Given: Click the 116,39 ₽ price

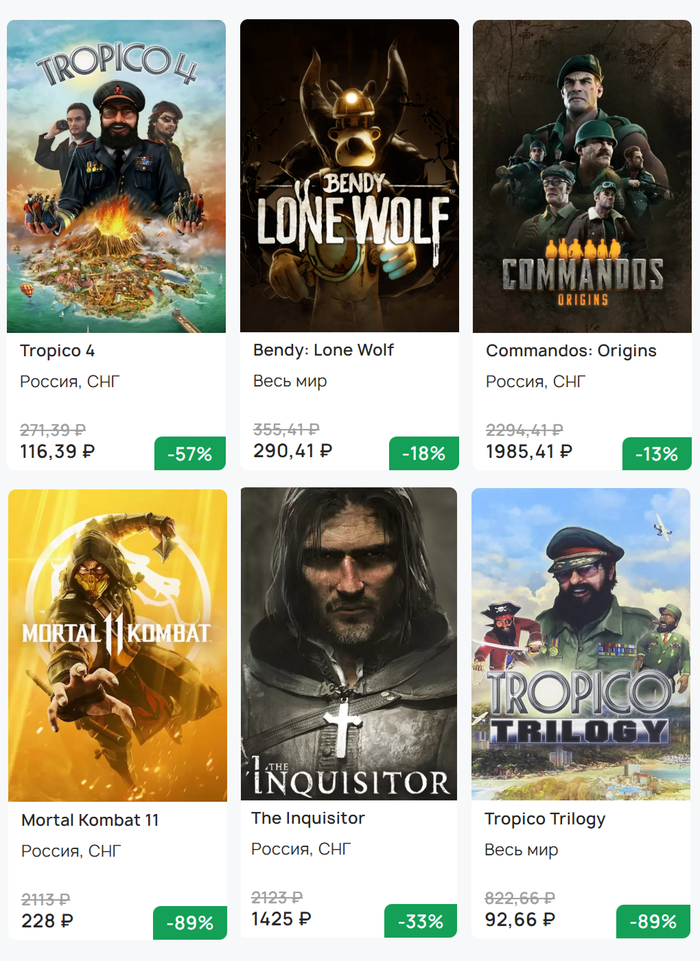Looking at the screenshot, I should point(57,452).
